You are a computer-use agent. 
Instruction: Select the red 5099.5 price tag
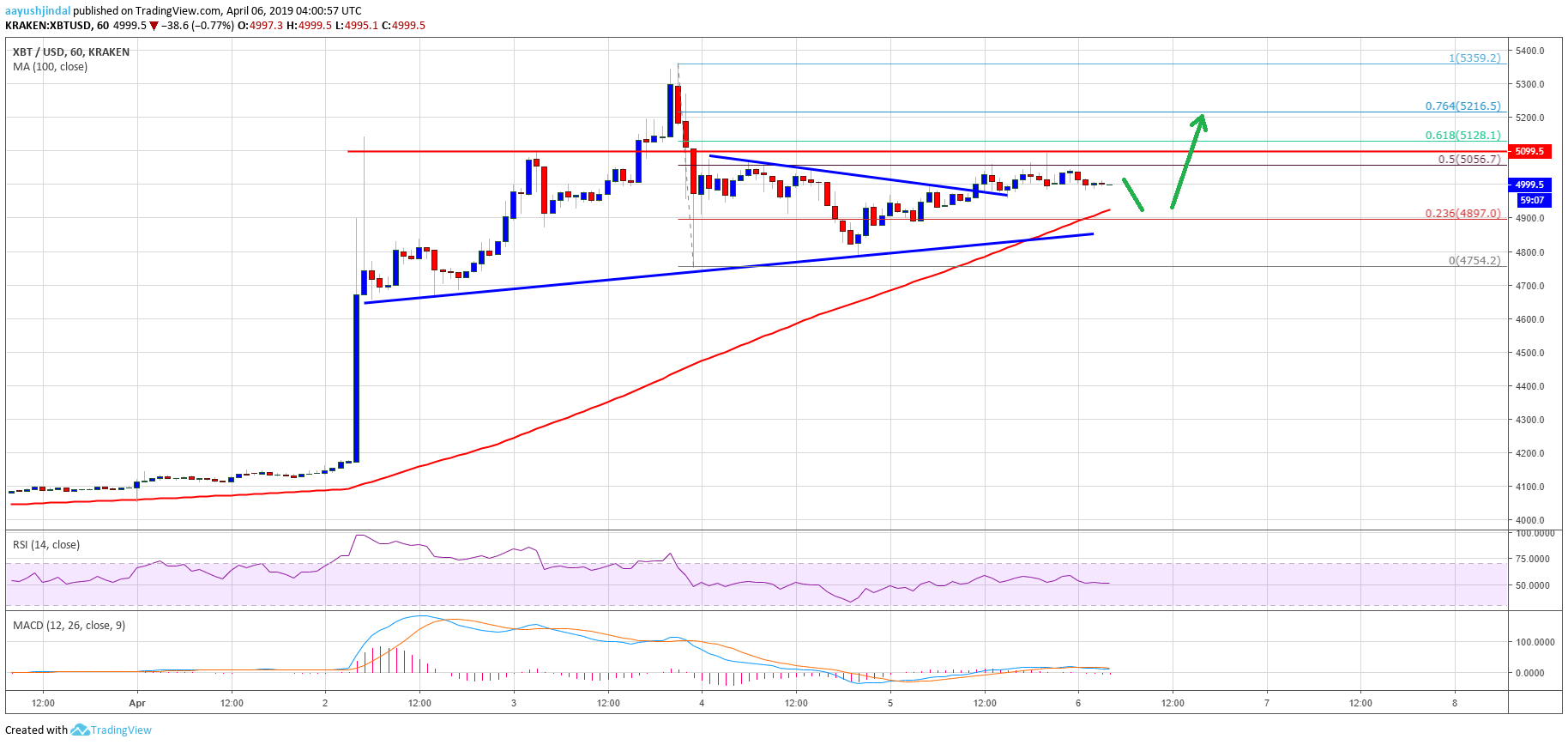pos(1529,151)
